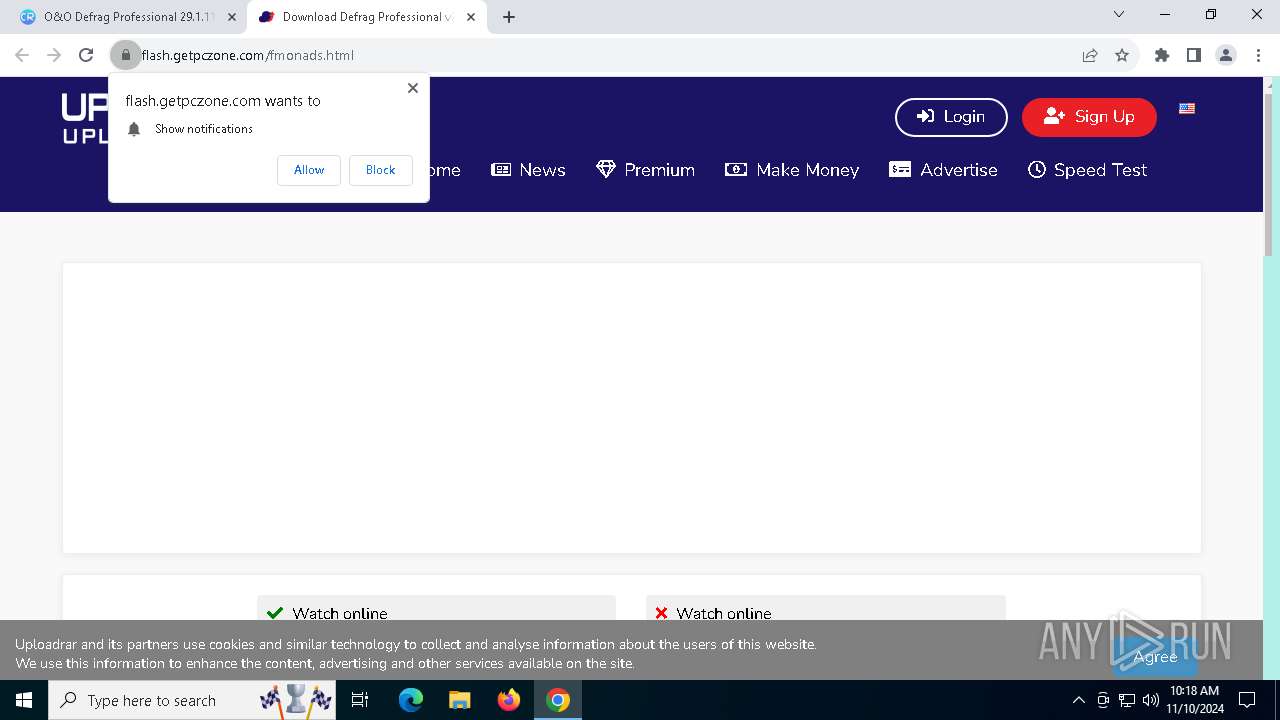Close the Download Defrag Professional tab
Image resolution: width=1280 pixels, height=720 pixels.
tap(471, 17)
